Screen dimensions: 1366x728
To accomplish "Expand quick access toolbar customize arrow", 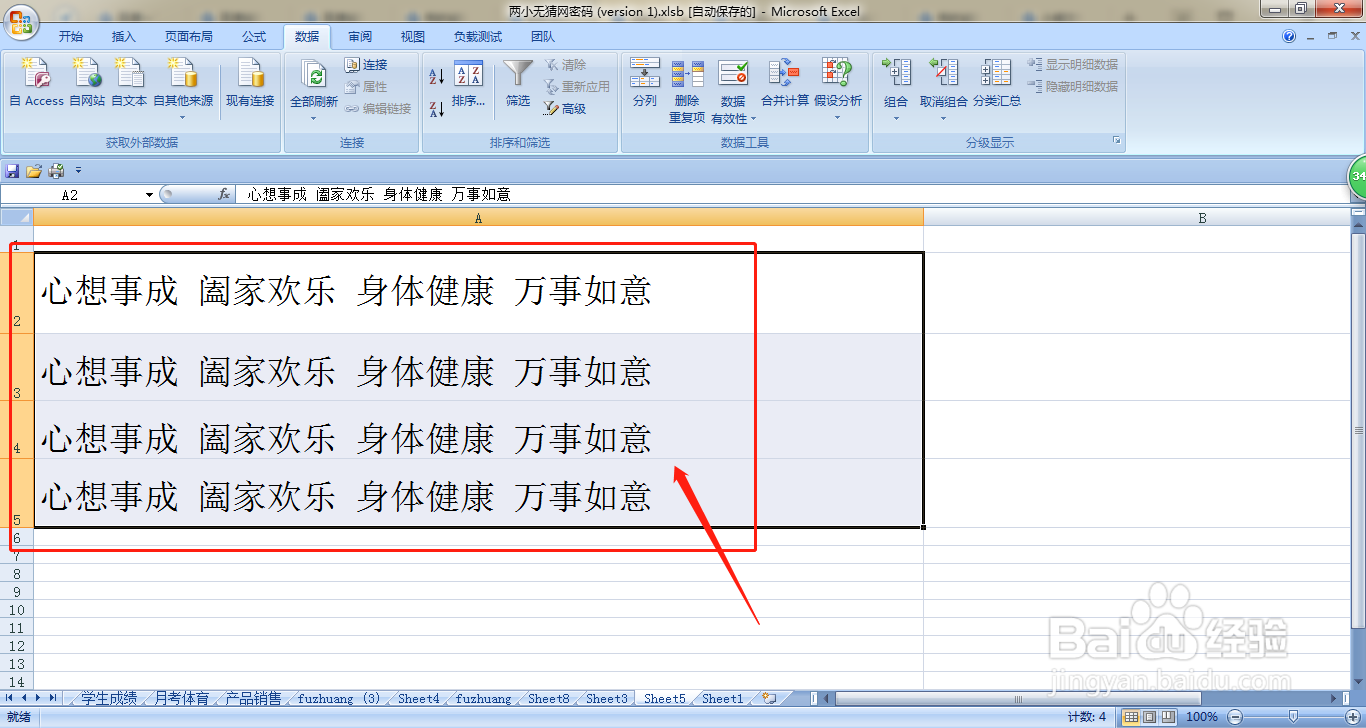I will point(78,171).
